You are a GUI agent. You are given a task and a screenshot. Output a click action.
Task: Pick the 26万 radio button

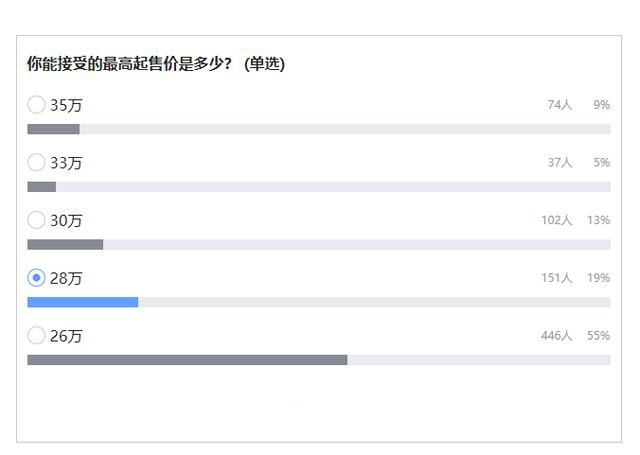tap(36, 336)
